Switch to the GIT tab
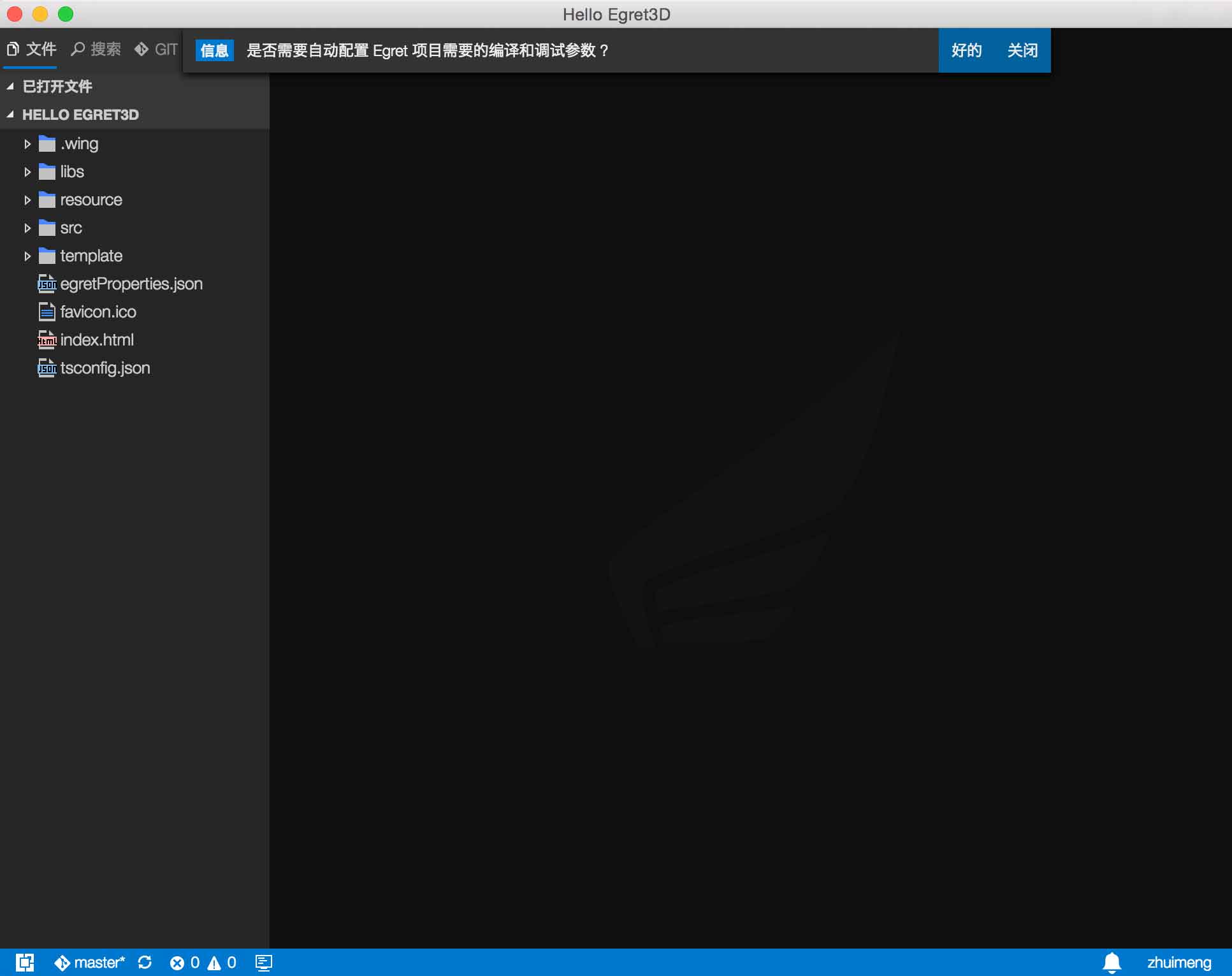The width and height of the screenshot is (1232, 976). [156, 49]
